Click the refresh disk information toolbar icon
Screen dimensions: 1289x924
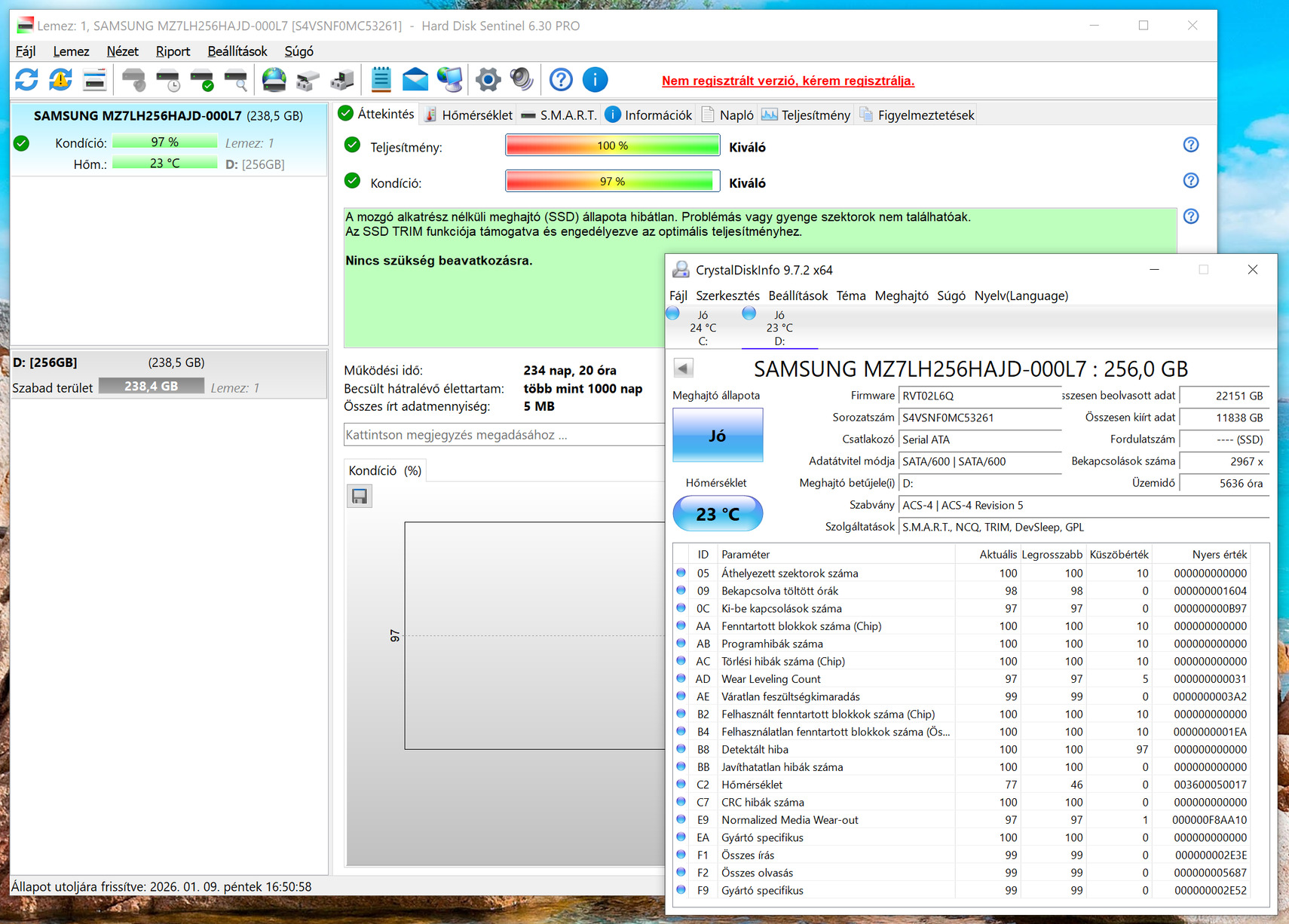(x=27, y=80)
